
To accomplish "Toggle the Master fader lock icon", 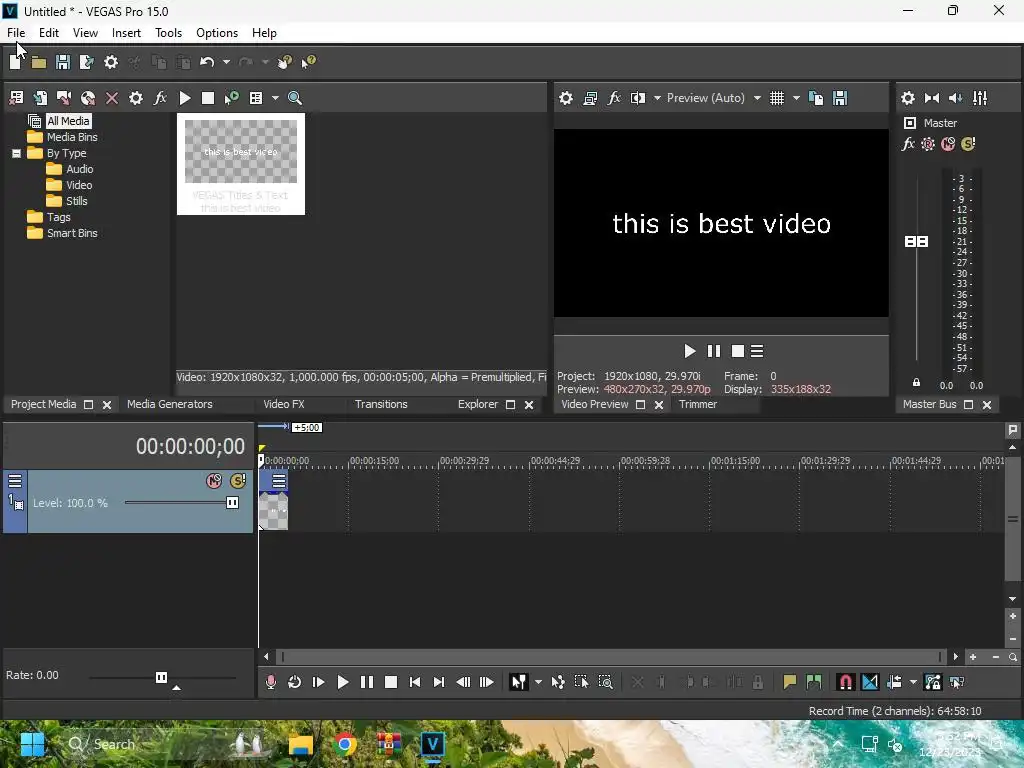I will 916,383.
